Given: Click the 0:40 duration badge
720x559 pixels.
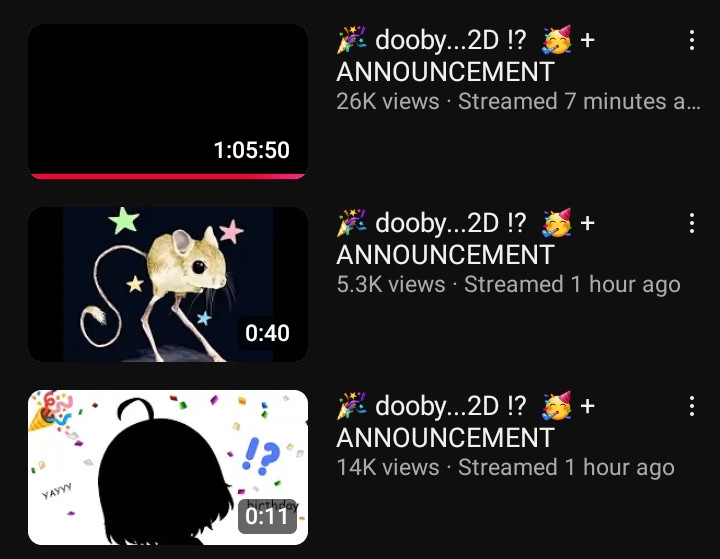Looking at the screenshot, I should 267,333.
